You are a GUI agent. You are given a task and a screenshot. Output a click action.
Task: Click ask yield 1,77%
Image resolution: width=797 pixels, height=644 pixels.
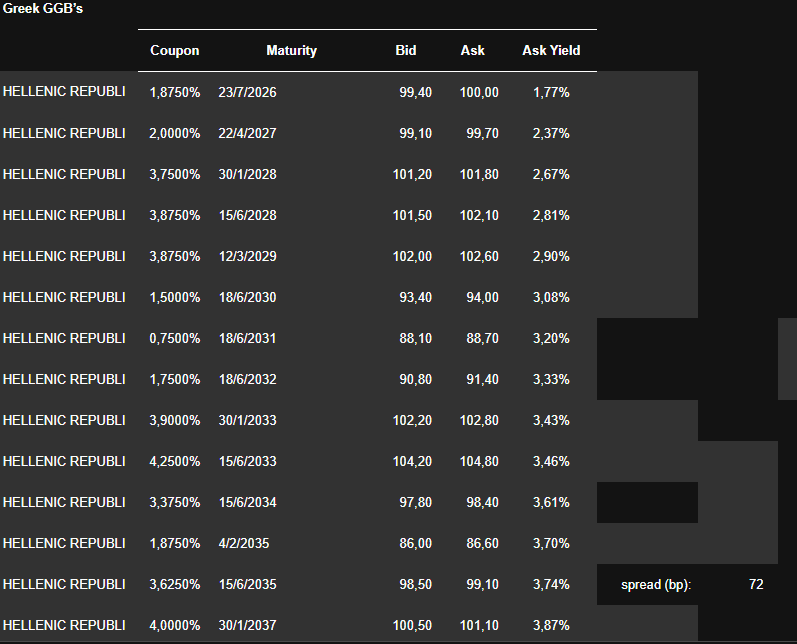pos(551,92)
